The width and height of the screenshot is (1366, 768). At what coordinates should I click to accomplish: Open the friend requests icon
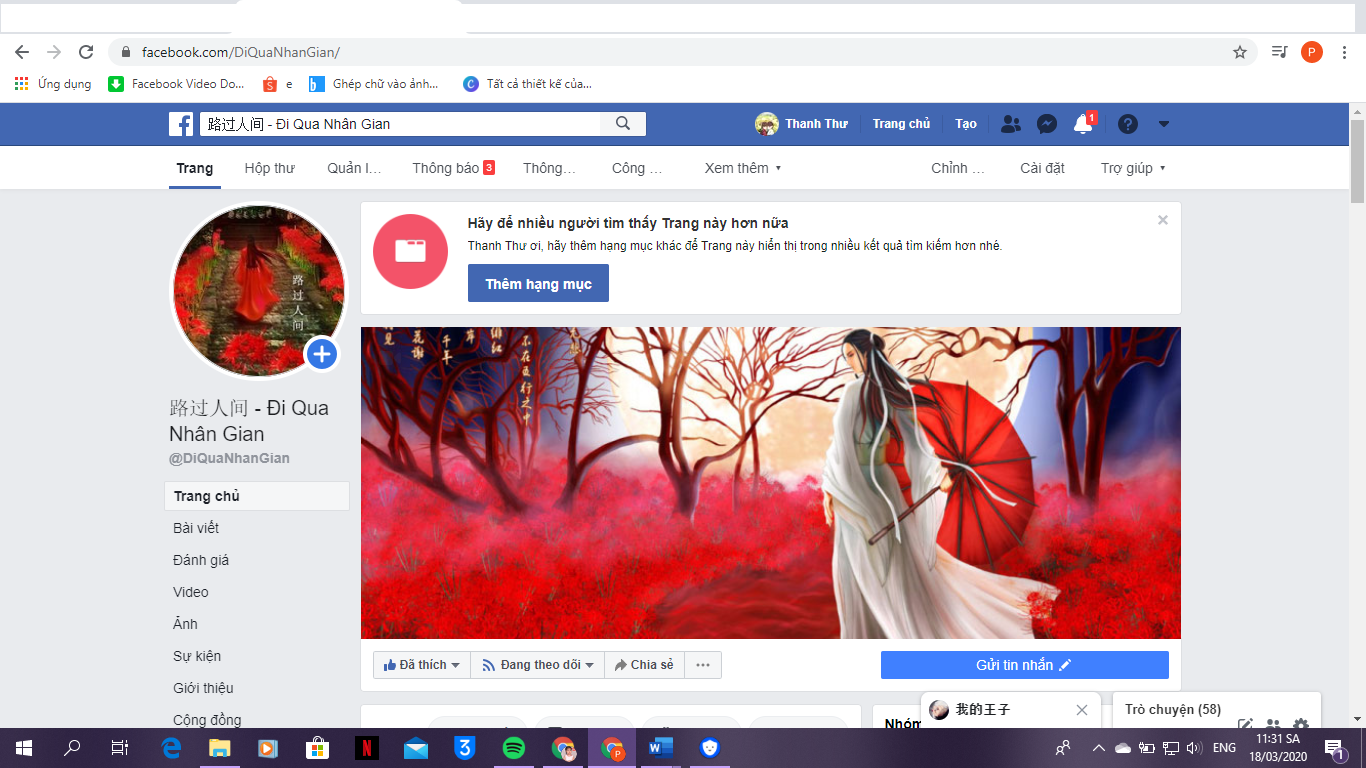pyautogui.click(x=1011, y=124)
